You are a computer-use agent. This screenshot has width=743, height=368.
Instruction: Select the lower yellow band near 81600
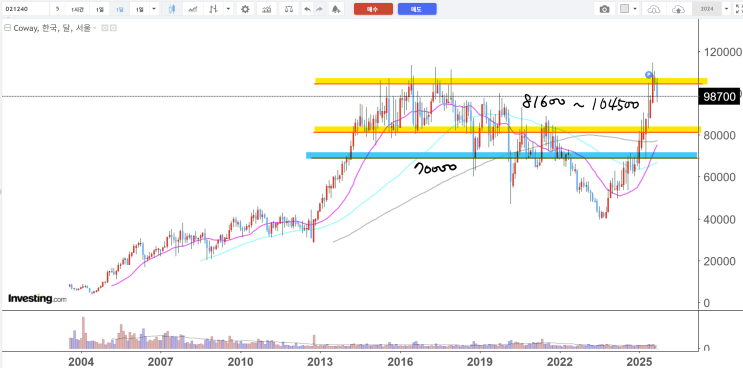507,129
